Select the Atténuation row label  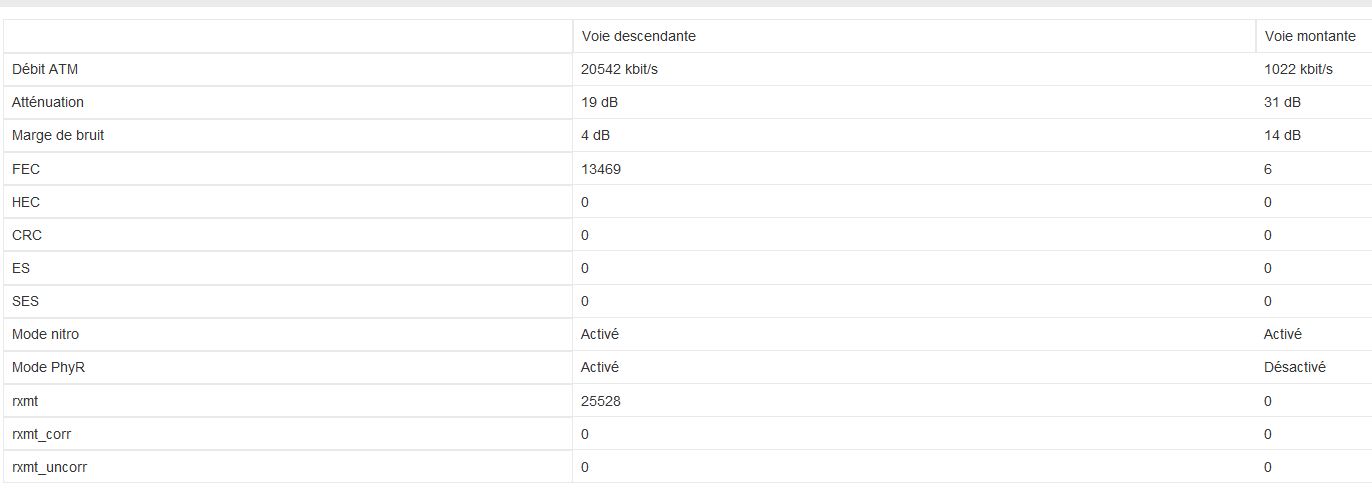pyautogui.click(x=48, y=102)
